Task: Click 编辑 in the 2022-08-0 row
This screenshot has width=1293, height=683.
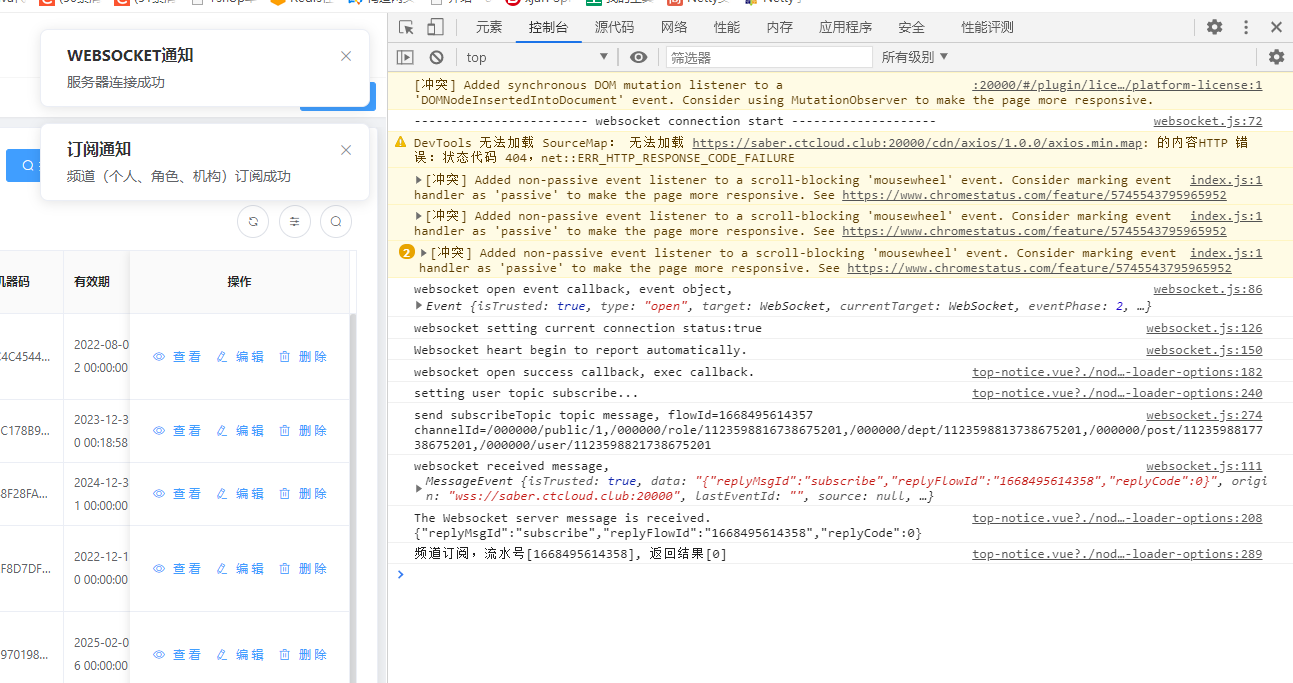Action: (x=240, y=357)
